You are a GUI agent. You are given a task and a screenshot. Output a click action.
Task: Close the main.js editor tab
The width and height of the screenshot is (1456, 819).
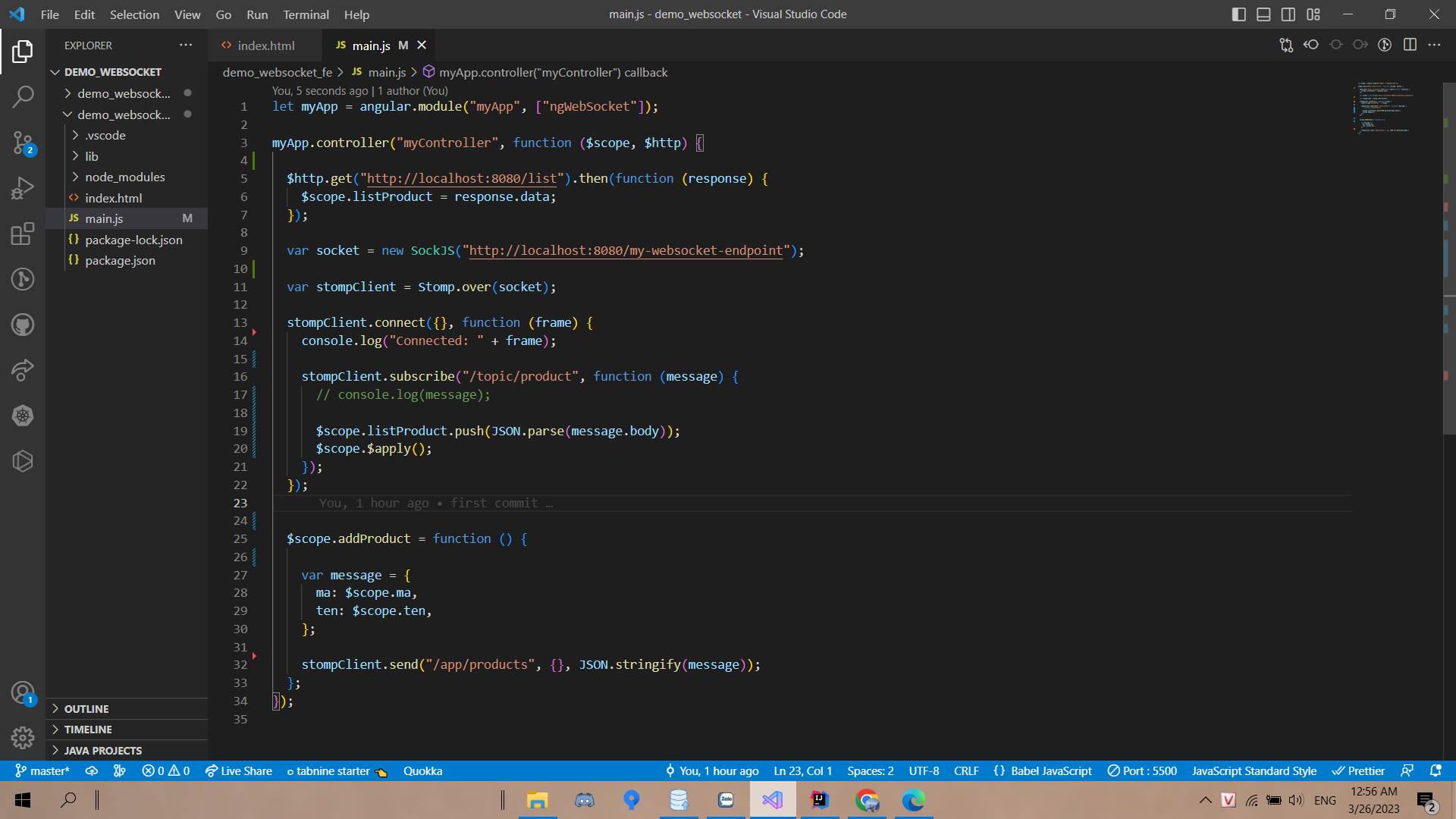(422, 45)
